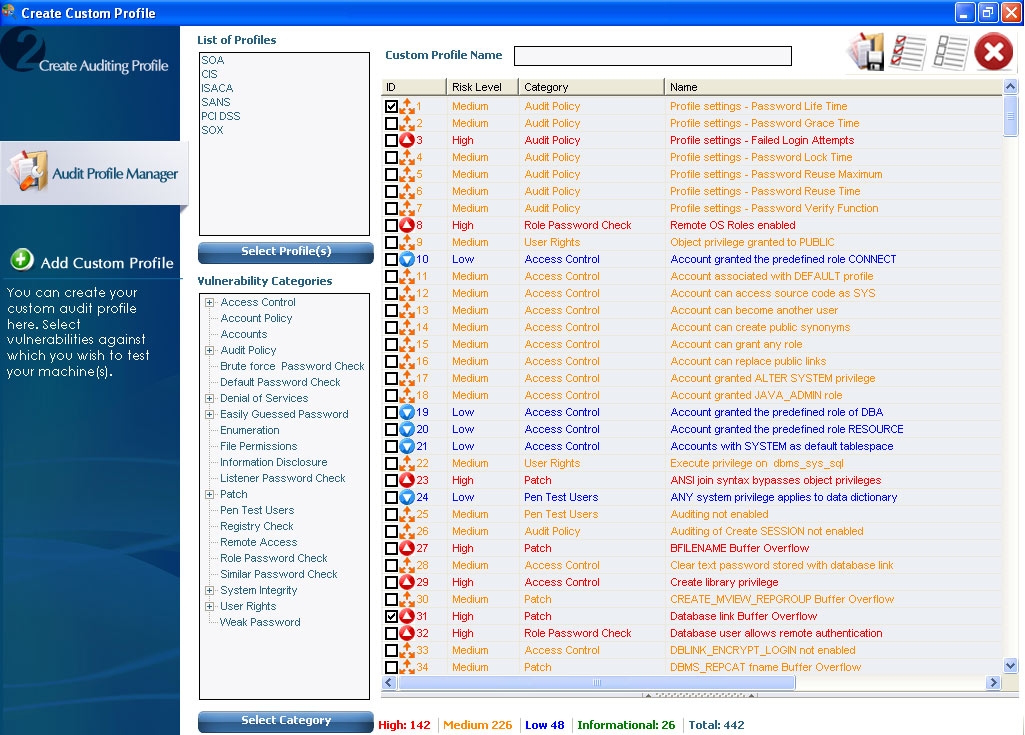Image resolution: width=1025 pixels, height=735 pixels.
Task: Click the red high-risk icon on row 31
Action: pyautogui.click(x=407, y=616)
